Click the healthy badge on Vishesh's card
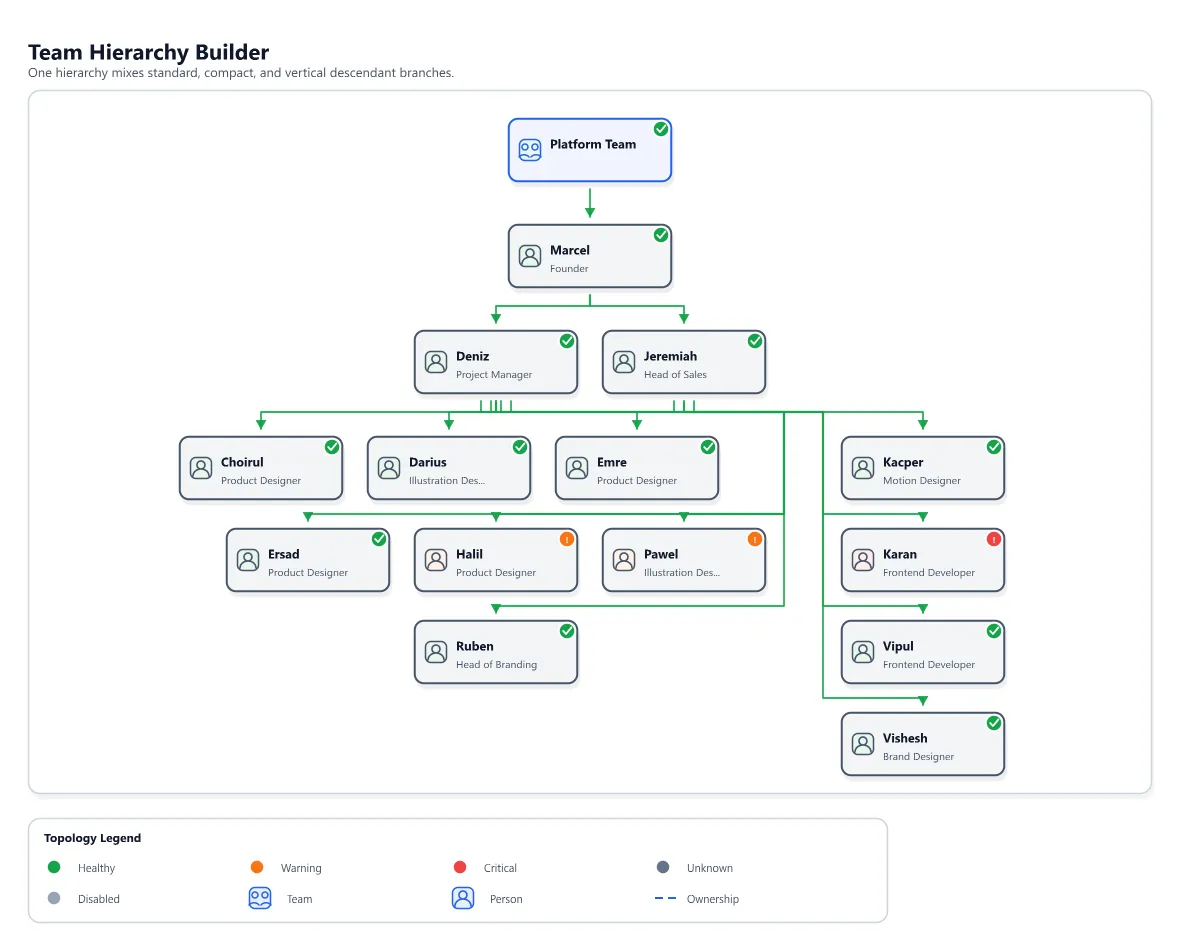 994,723
